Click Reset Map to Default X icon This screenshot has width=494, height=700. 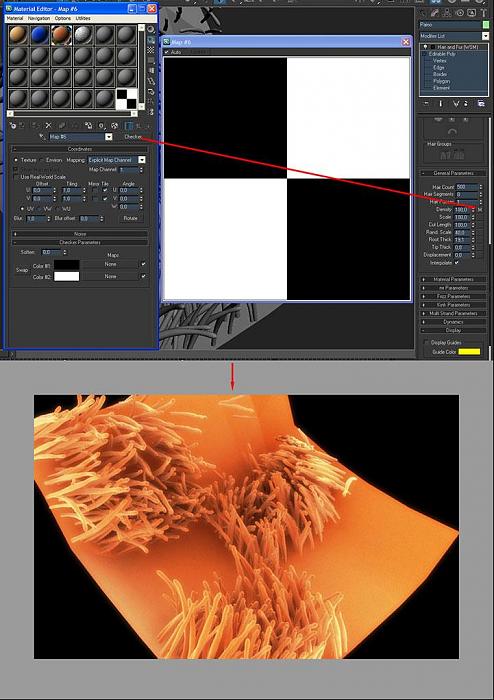click(x=49, y=126)
